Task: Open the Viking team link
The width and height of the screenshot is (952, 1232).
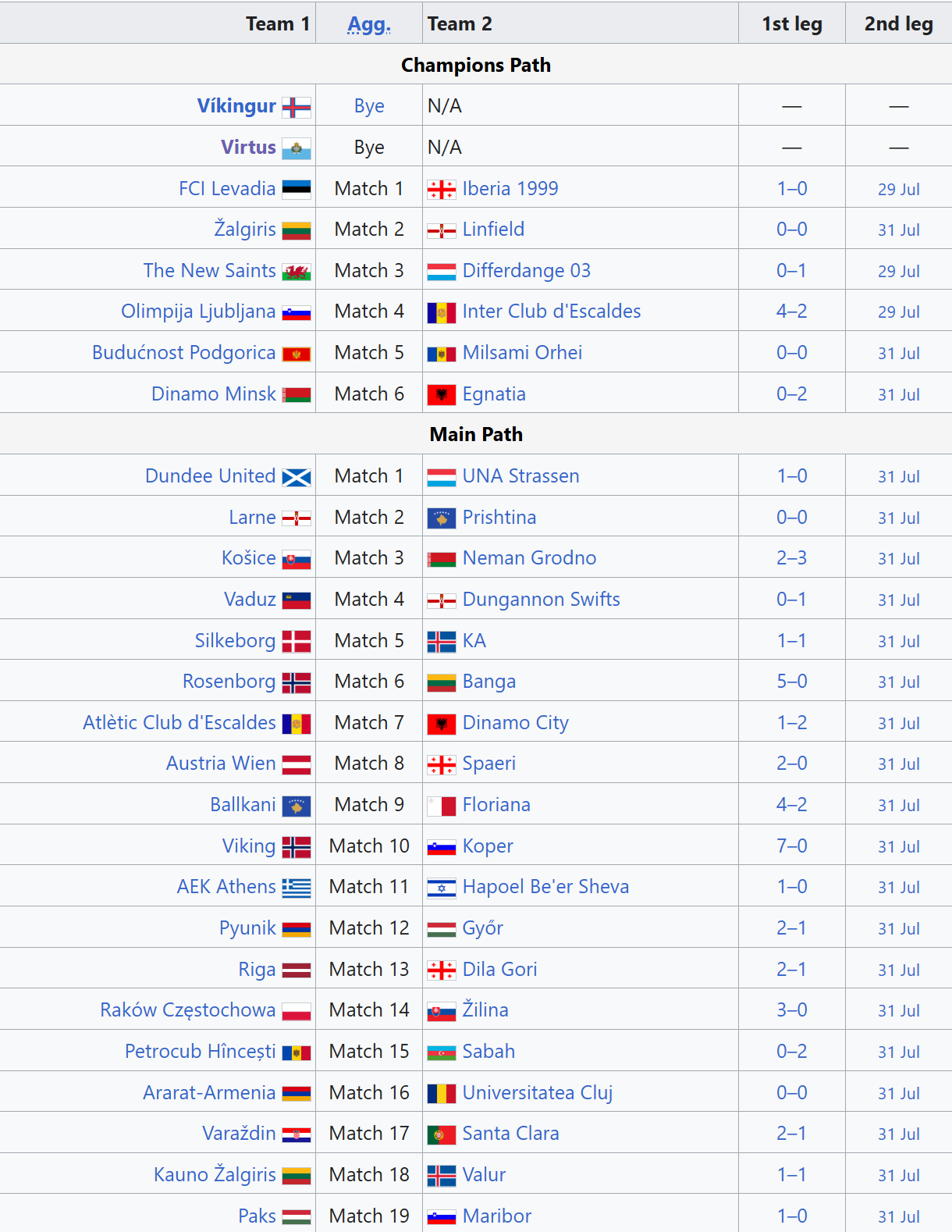Action: pos(249,846)
